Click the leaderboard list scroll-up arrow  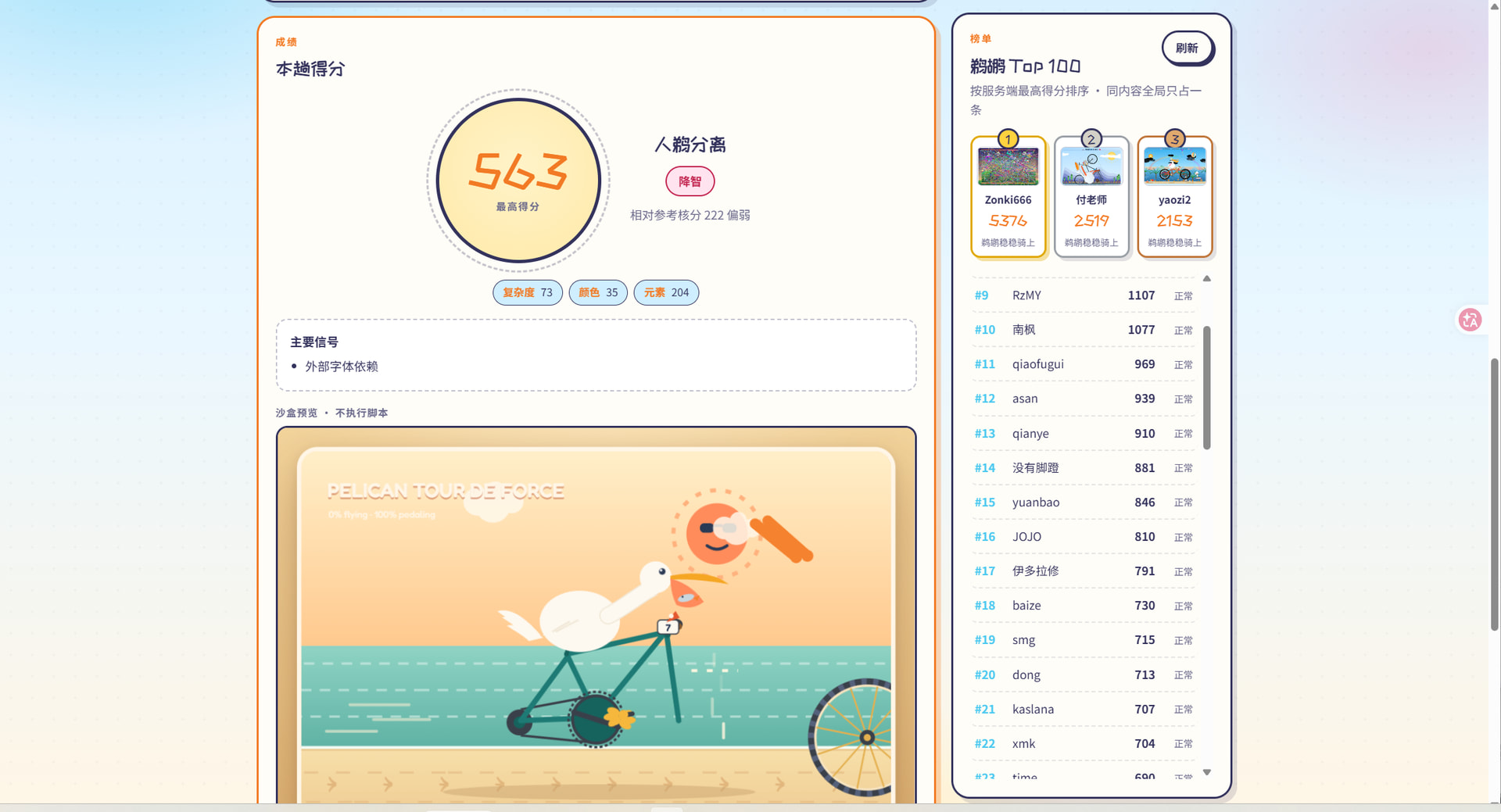pyautogui.click(x=1207, y=278)
